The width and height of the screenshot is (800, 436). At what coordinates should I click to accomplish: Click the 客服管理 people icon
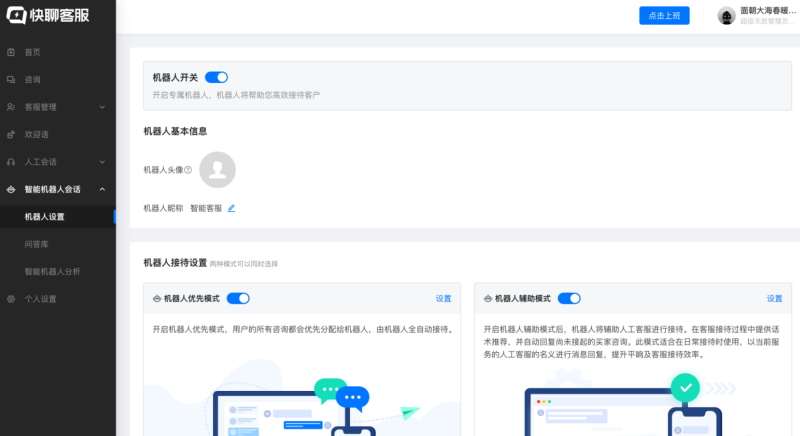(x=11, y=107)
